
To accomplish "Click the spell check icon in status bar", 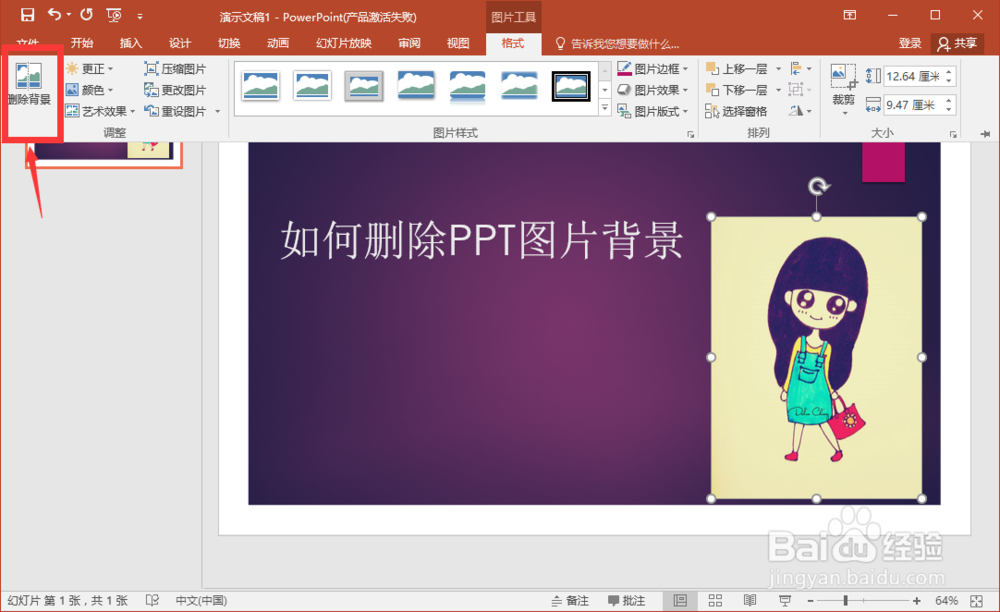I will tap(152, 600).
